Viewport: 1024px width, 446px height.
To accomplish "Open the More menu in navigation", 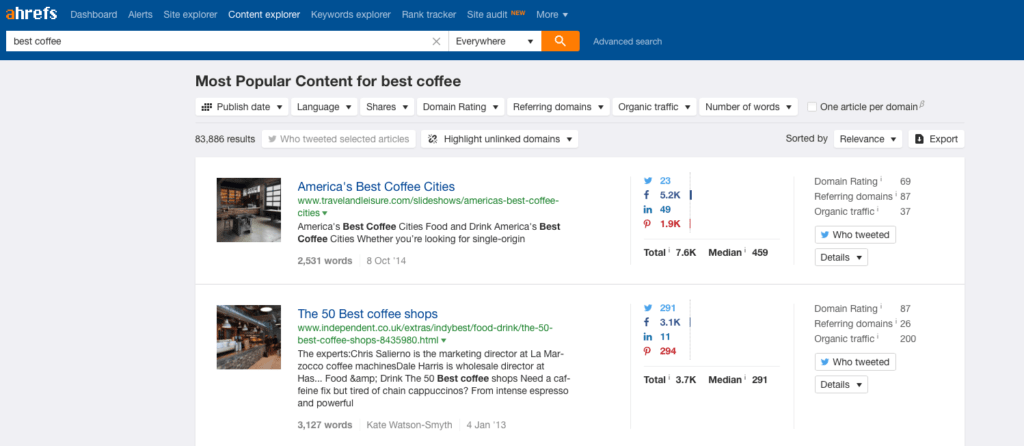I will pos(552,14).
